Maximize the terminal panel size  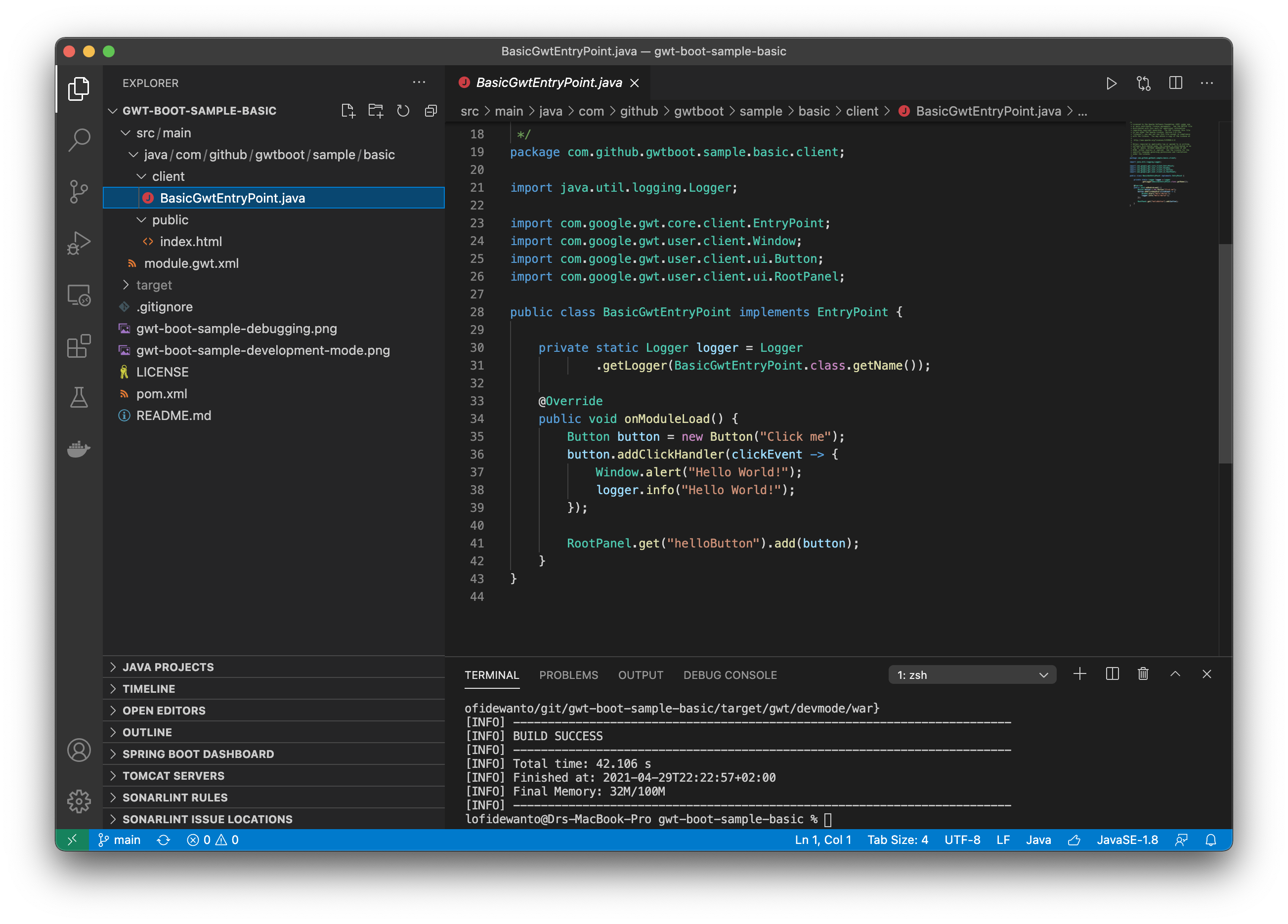click(1175, 674)
